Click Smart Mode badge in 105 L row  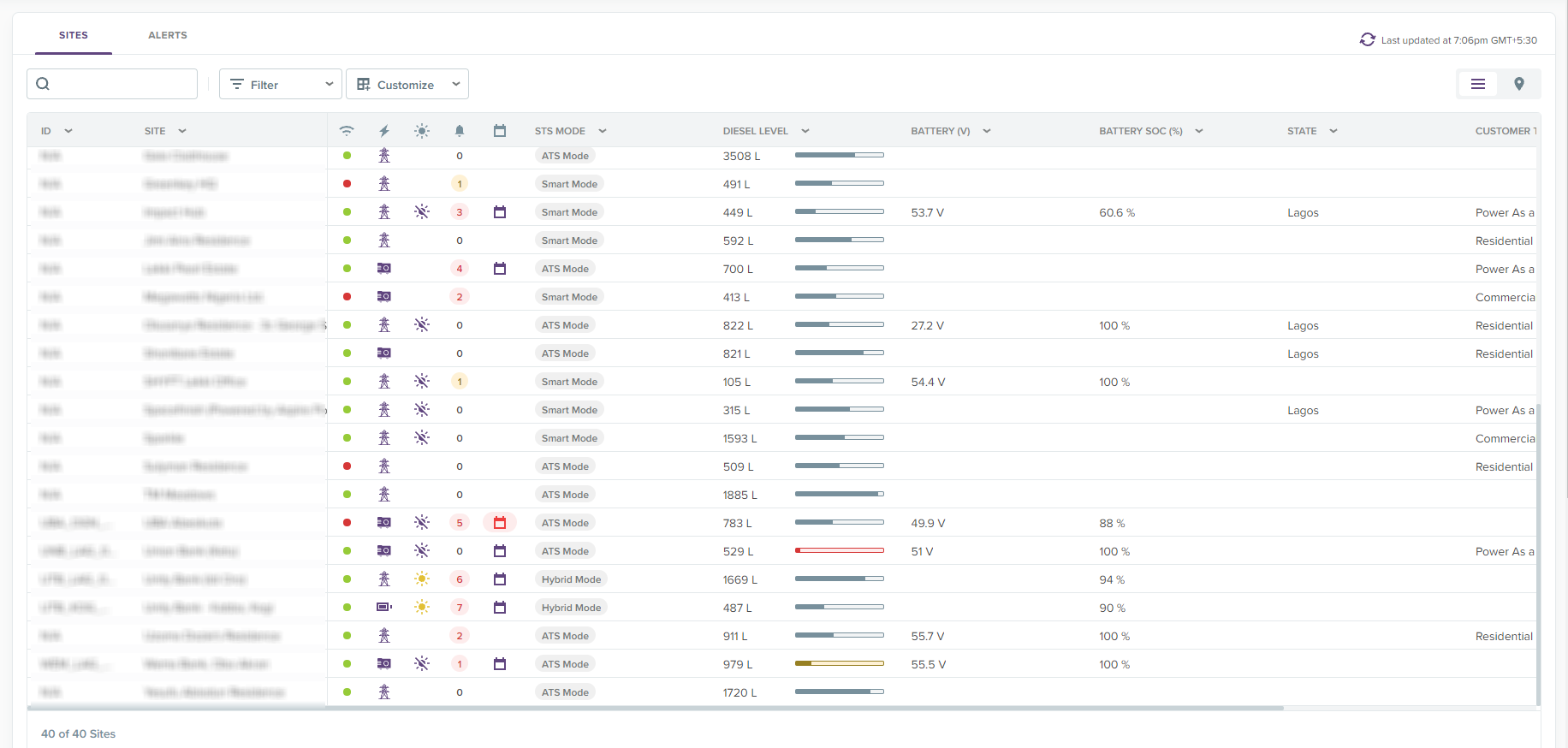[x=569, y=382]
